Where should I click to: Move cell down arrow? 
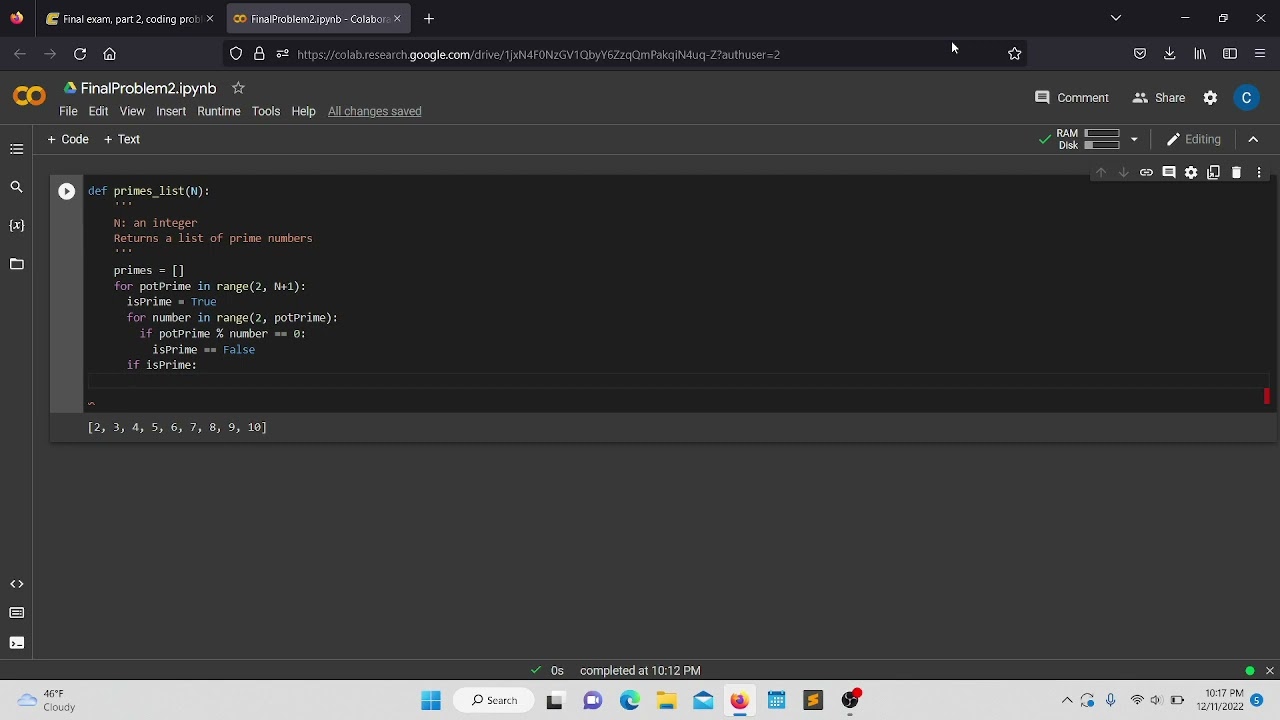point(1123,173)
